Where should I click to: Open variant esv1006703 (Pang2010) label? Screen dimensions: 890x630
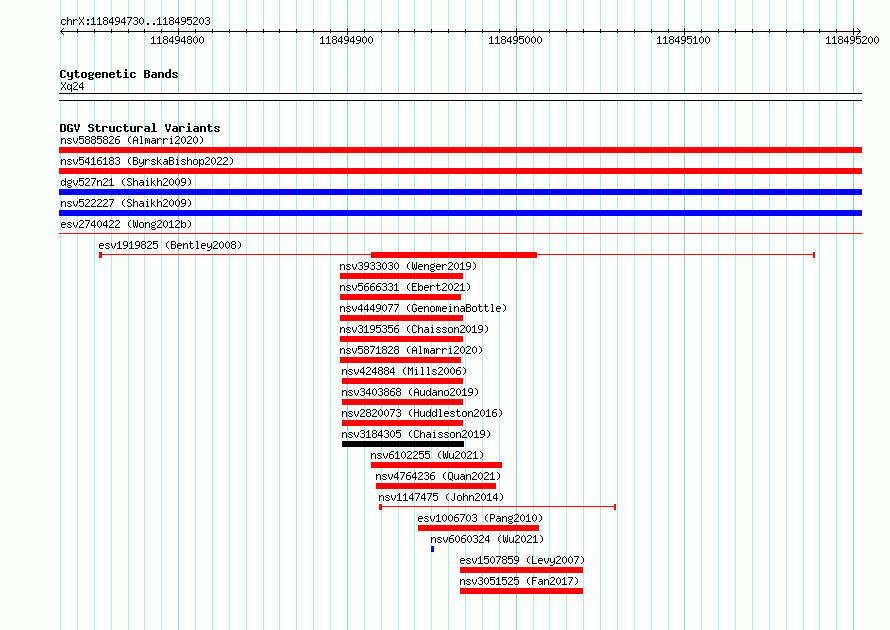[480, 518]
